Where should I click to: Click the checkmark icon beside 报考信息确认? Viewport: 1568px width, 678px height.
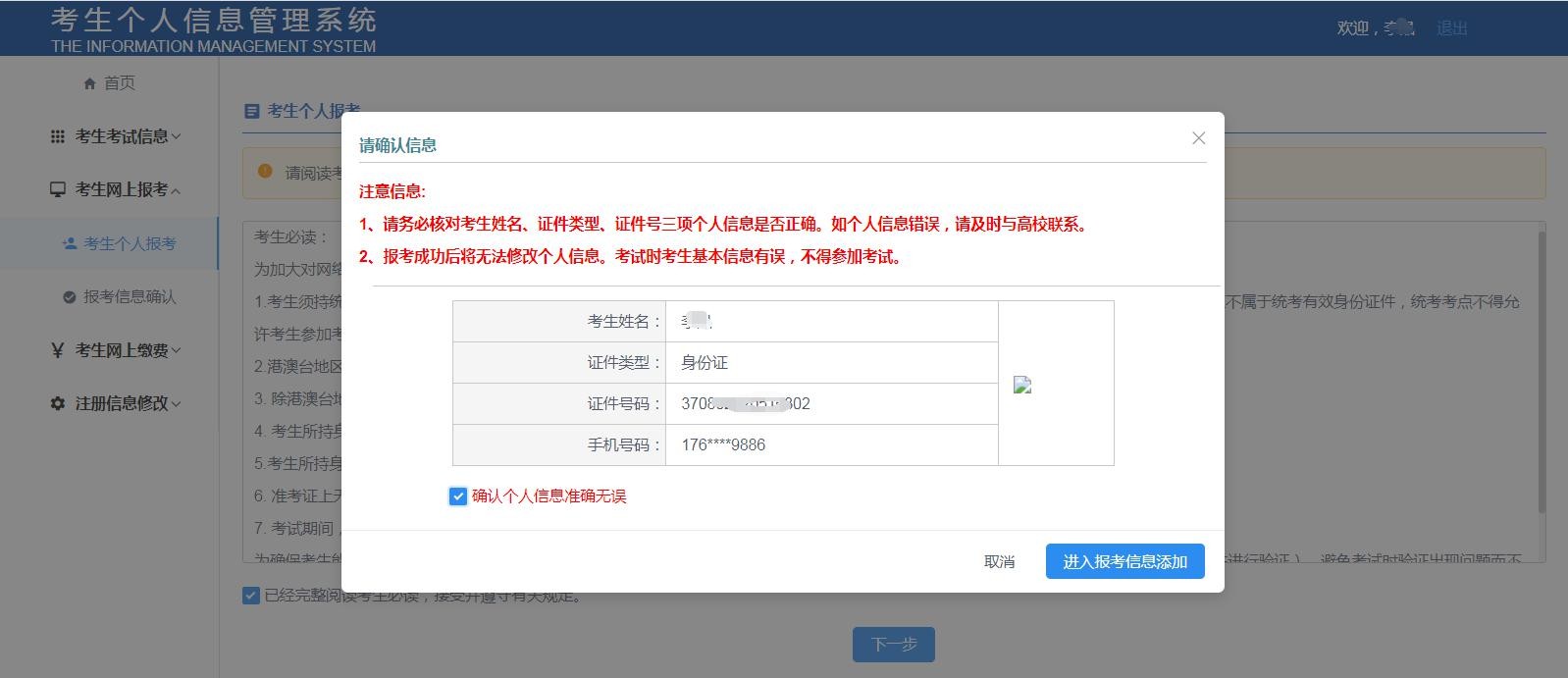[x=70, y=297]
